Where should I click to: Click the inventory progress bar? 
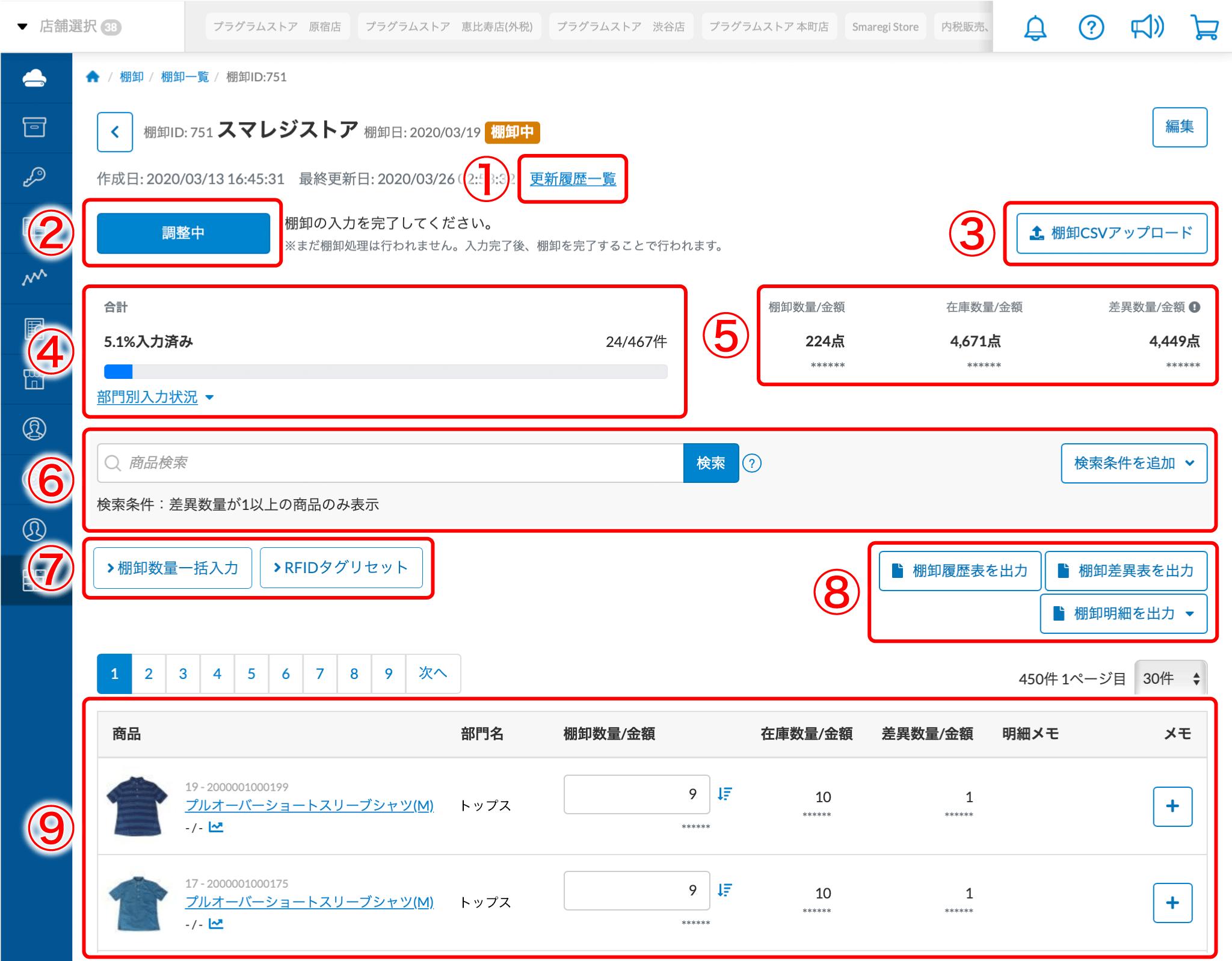(385, 372)
